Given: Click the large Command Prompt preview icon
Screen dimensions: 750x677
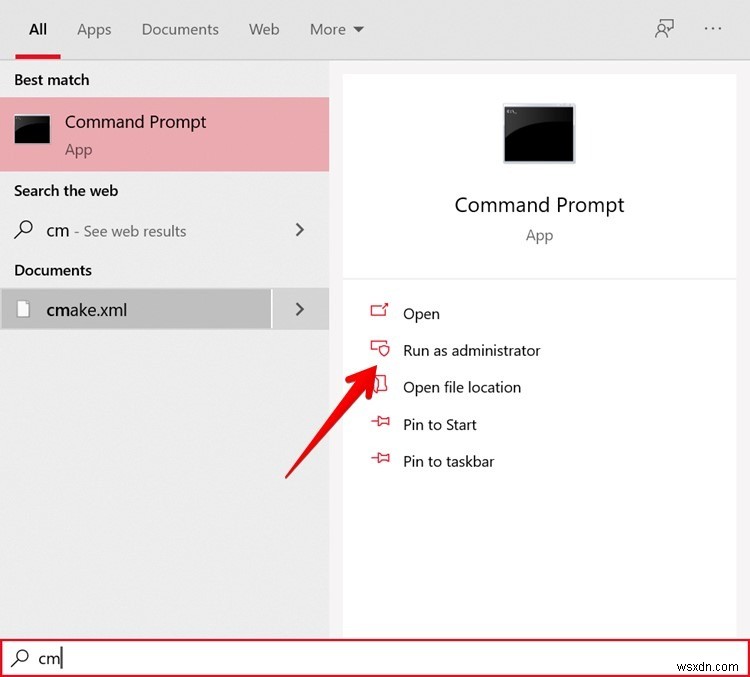Looking at the screenshot, I should (539, 133).
